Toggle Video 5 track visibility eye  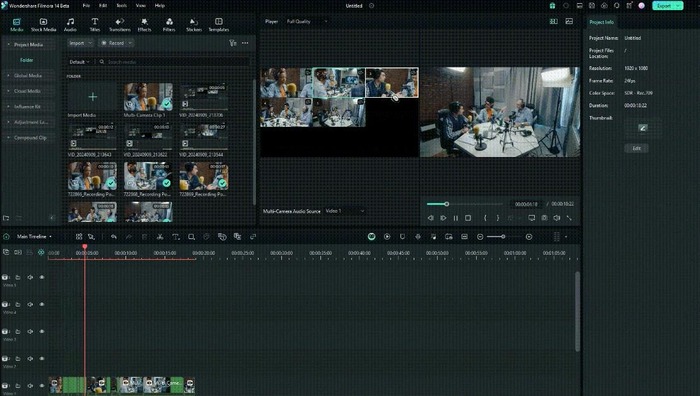42,277
